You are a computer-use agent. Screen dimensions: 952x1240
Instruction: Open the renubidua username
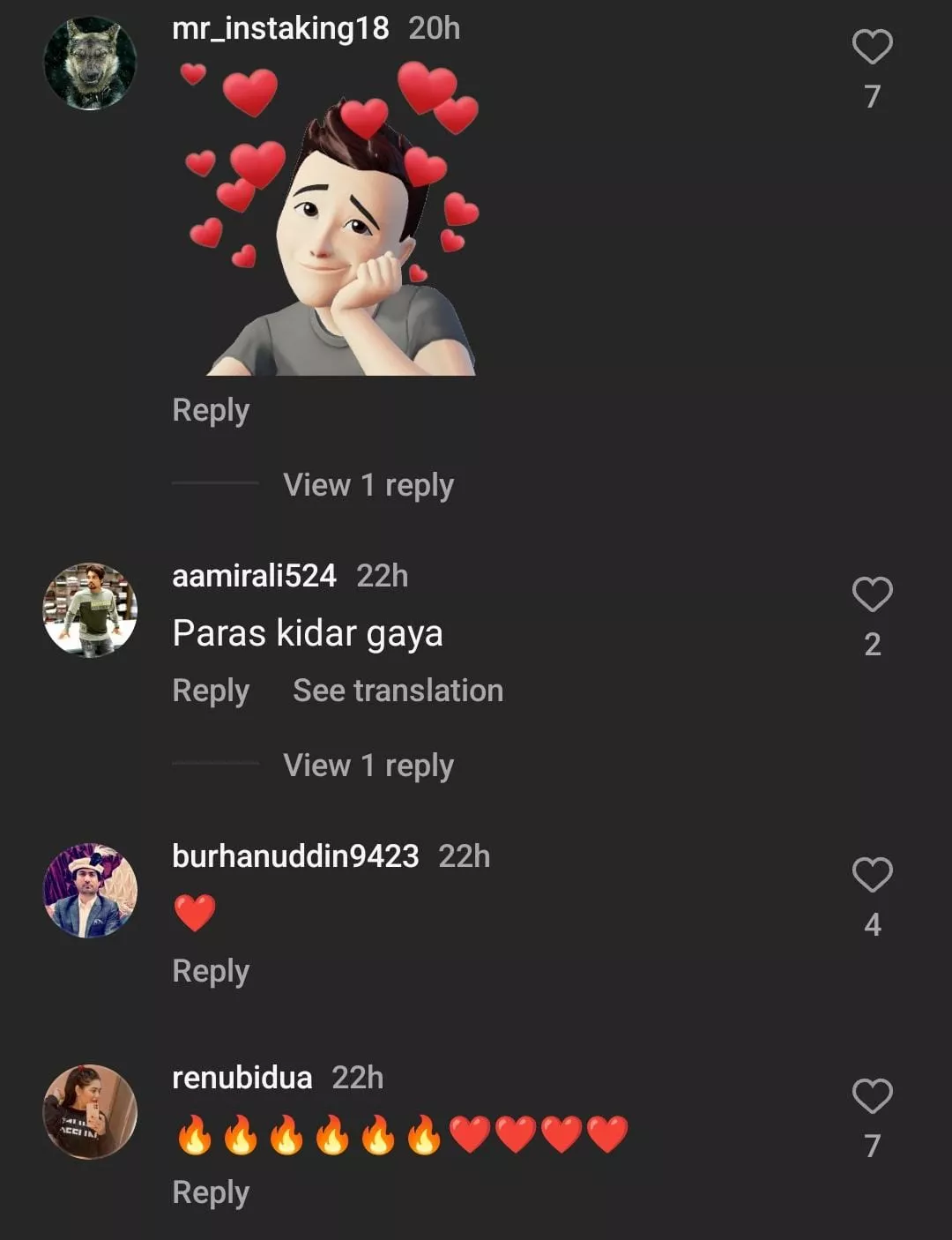242,1079
